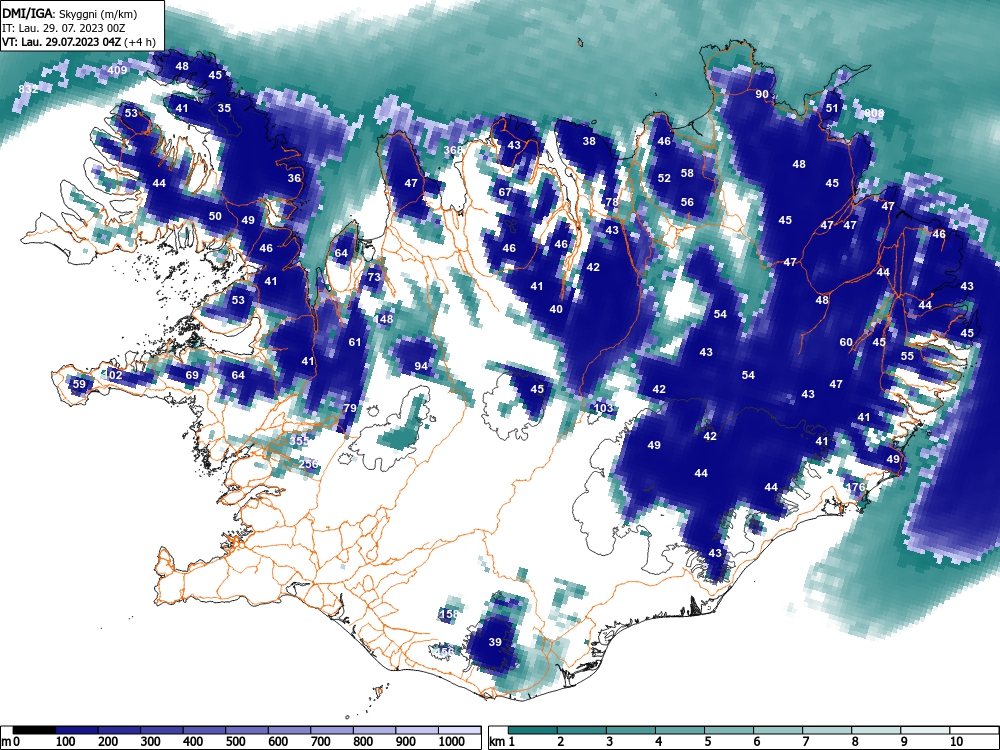This screenshot has width=1000, height=750.
Task: Click the visibility value '67' on the map
Action: pos(505,193)
